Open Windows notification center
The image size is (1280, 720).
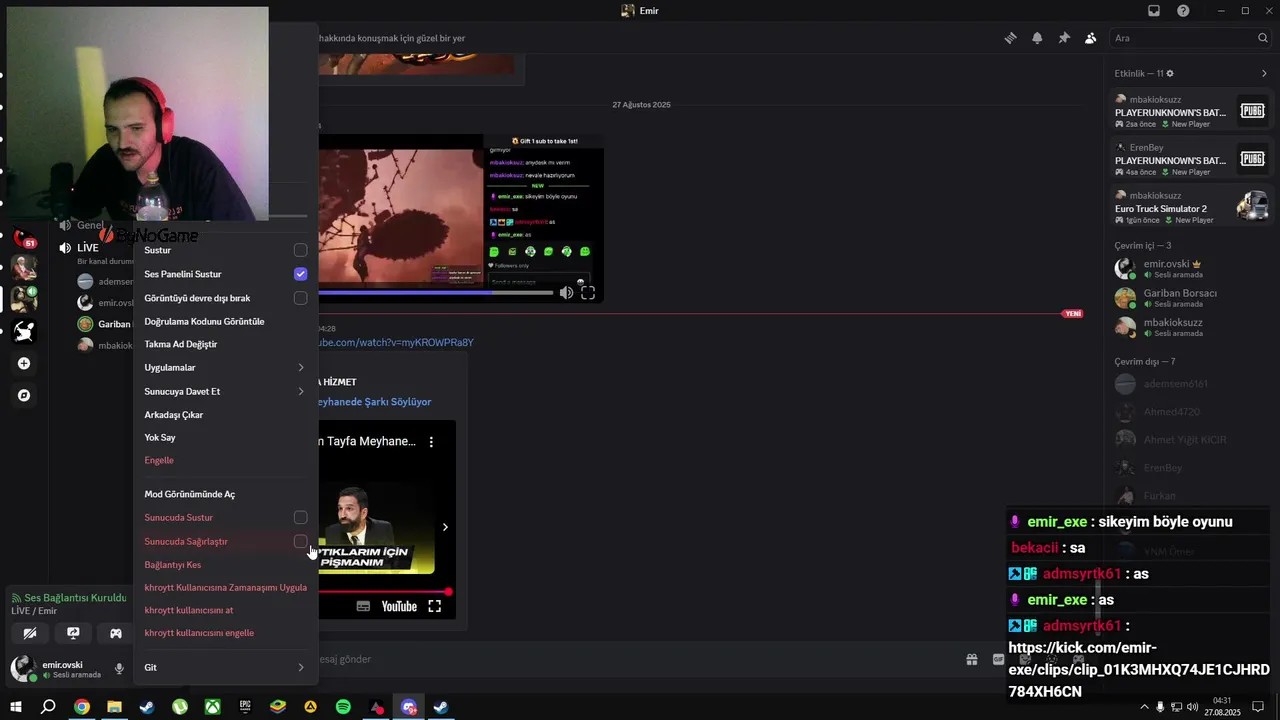pos(1258,707)
